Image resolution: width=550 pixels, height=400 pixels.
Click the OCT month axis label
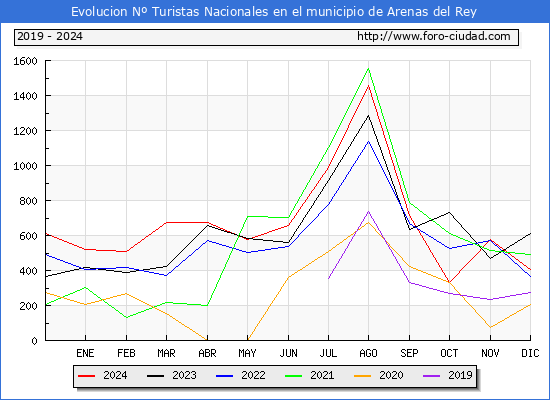[449, 353]
